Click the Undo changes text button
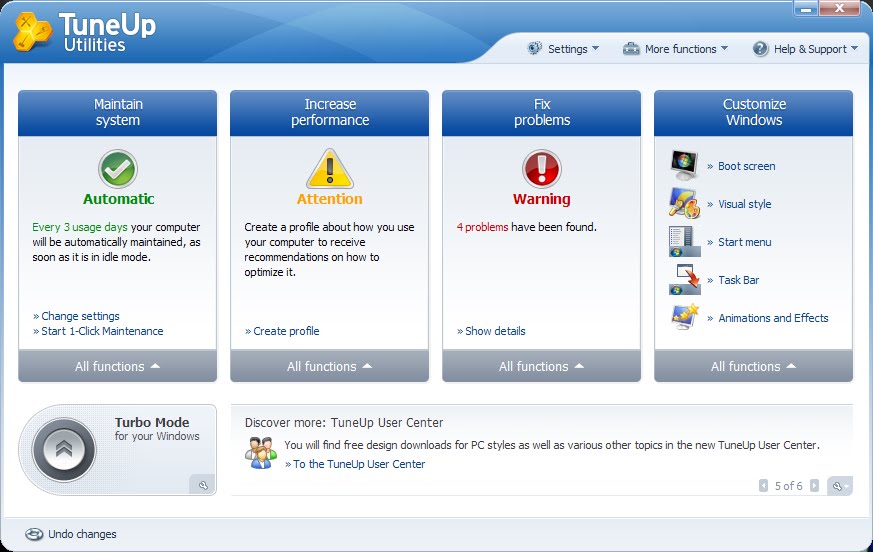Image resolution: width=873 pixels, height=552 pixels. coord(82,534)
